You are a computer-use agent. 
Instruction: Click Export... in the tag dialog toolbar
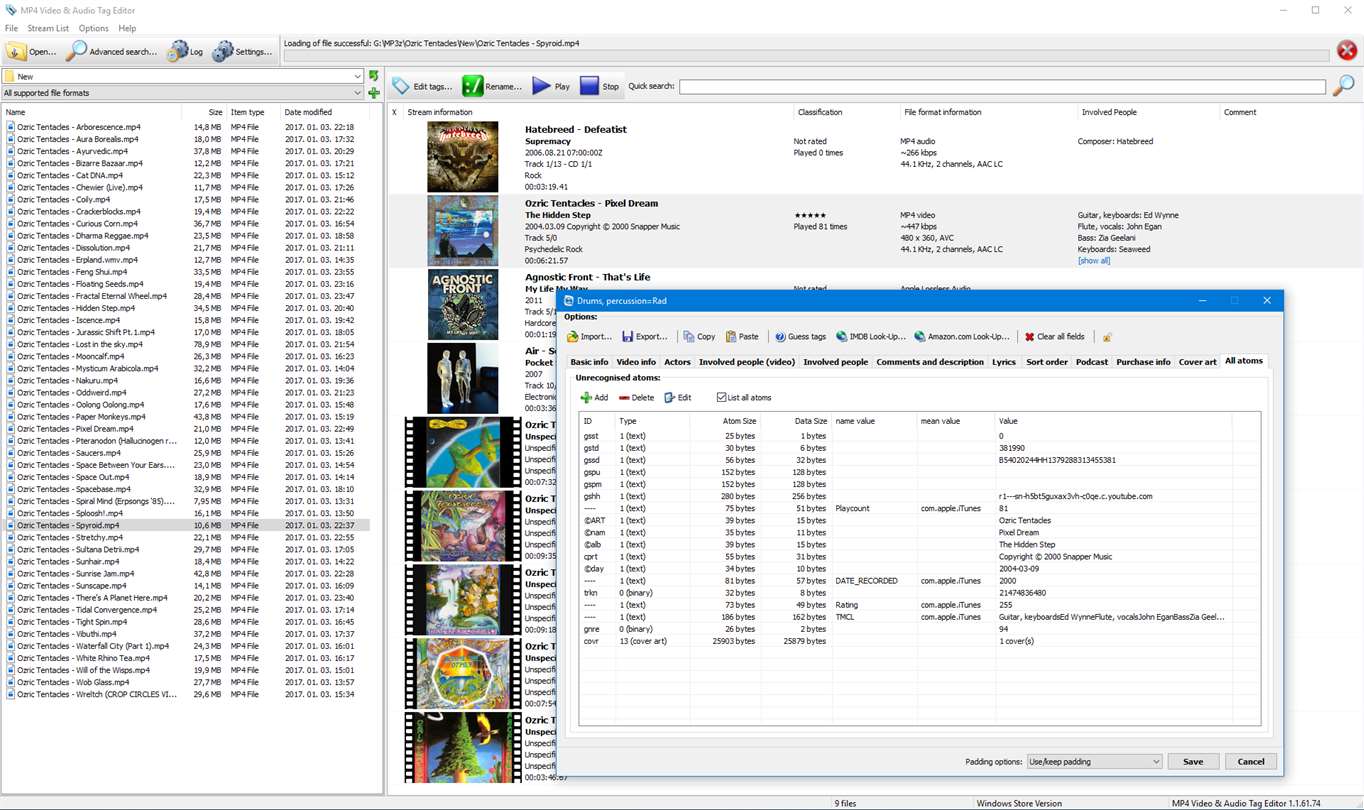click(x=644, y=337)
